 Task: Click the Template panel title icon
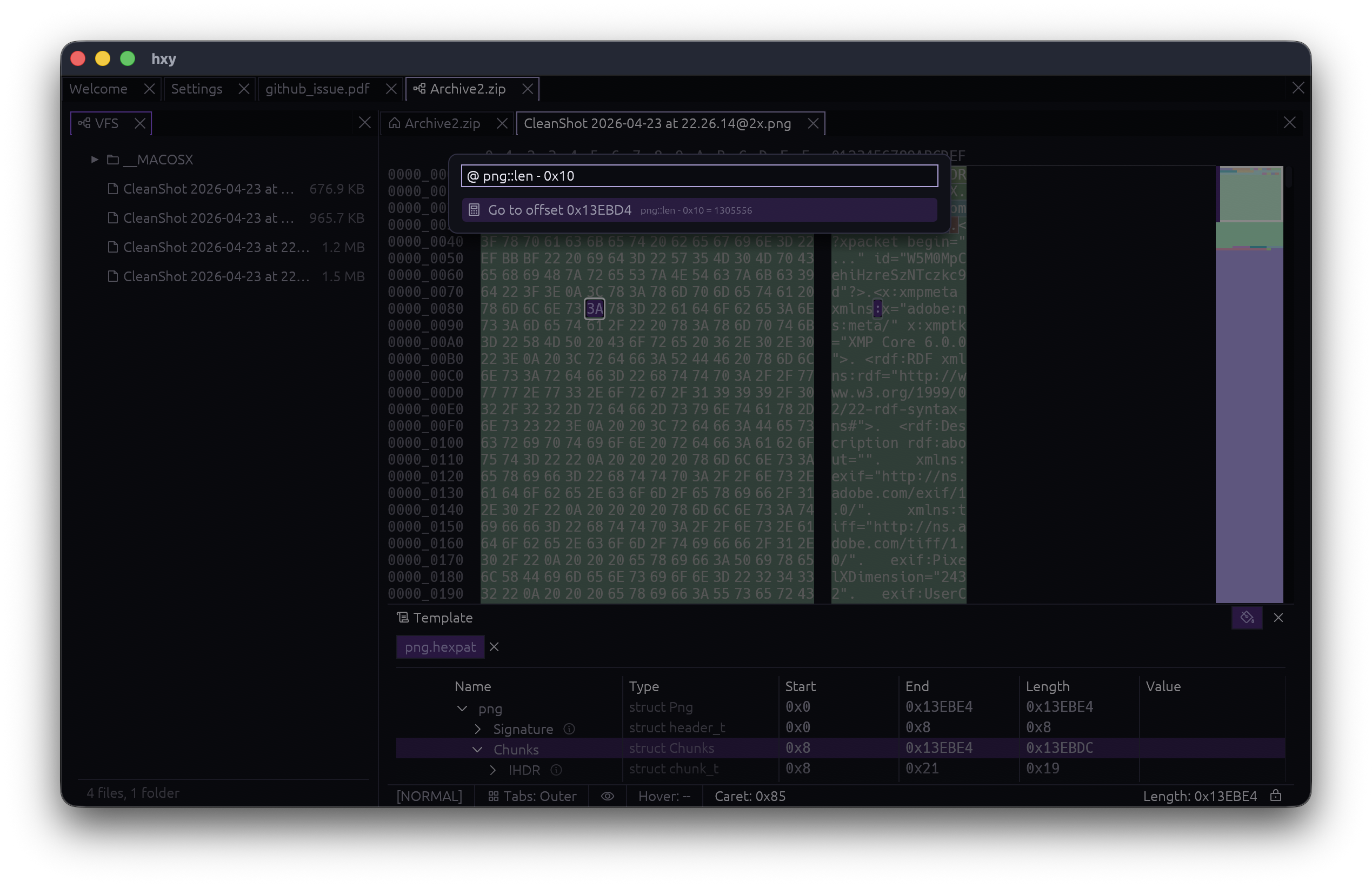click(x=403, y=618)
